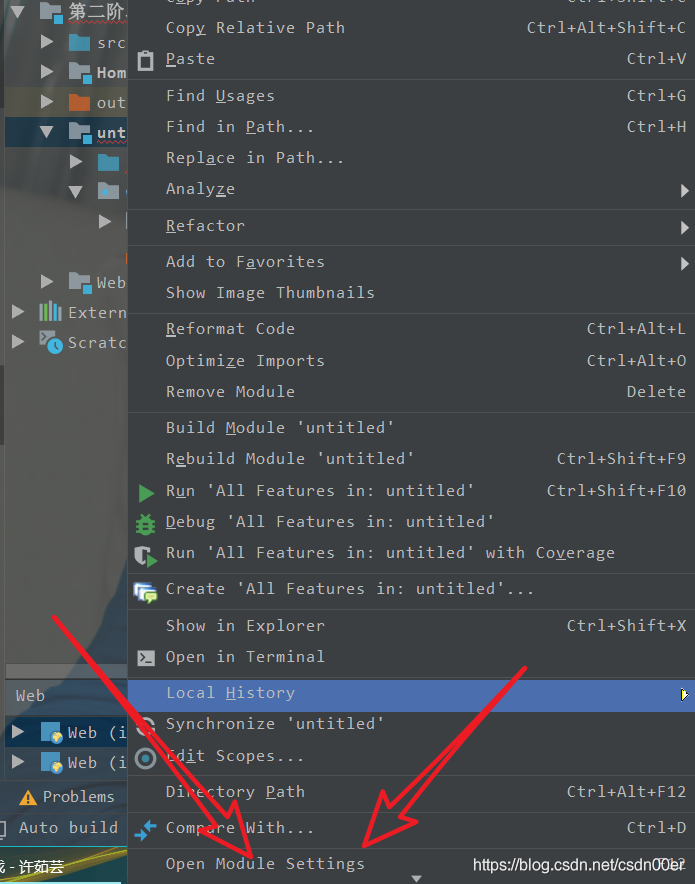Select Show Image Thumbnails
Viewport: 695px width, 884px height.
coord(411,293)
